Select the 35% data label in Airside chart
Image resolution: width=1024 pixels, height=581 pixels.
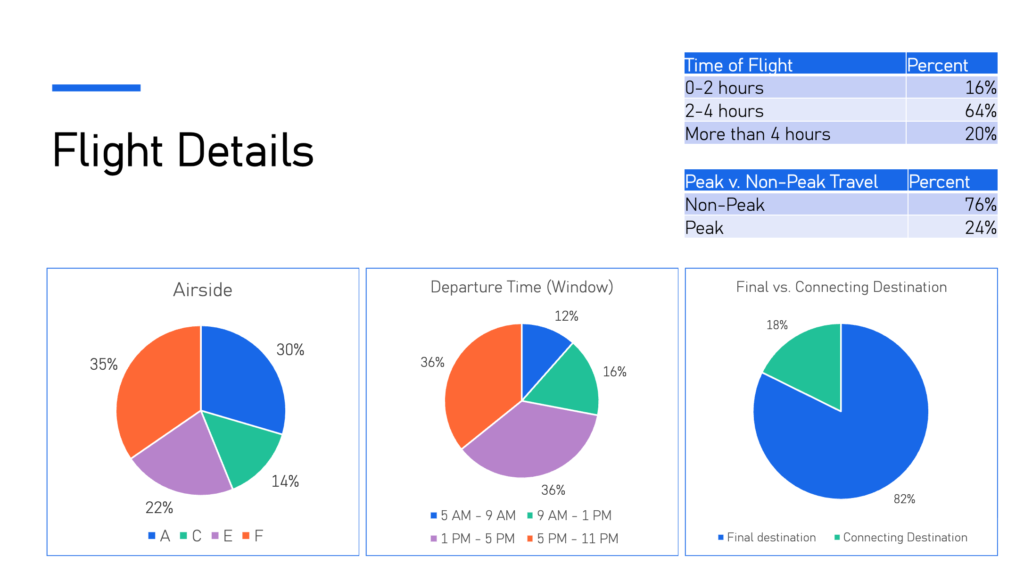coord(103,364)
